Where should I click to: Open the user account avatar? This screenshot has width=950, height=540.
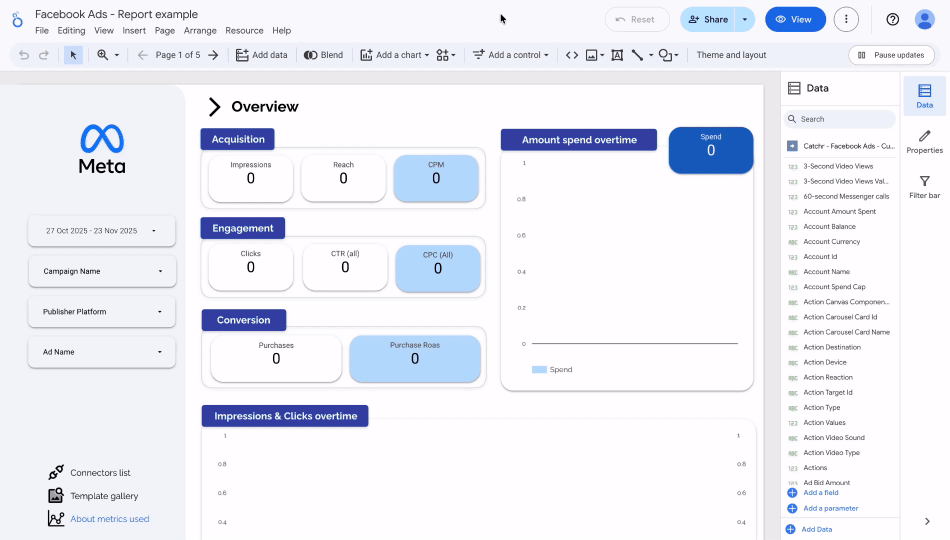925,19
